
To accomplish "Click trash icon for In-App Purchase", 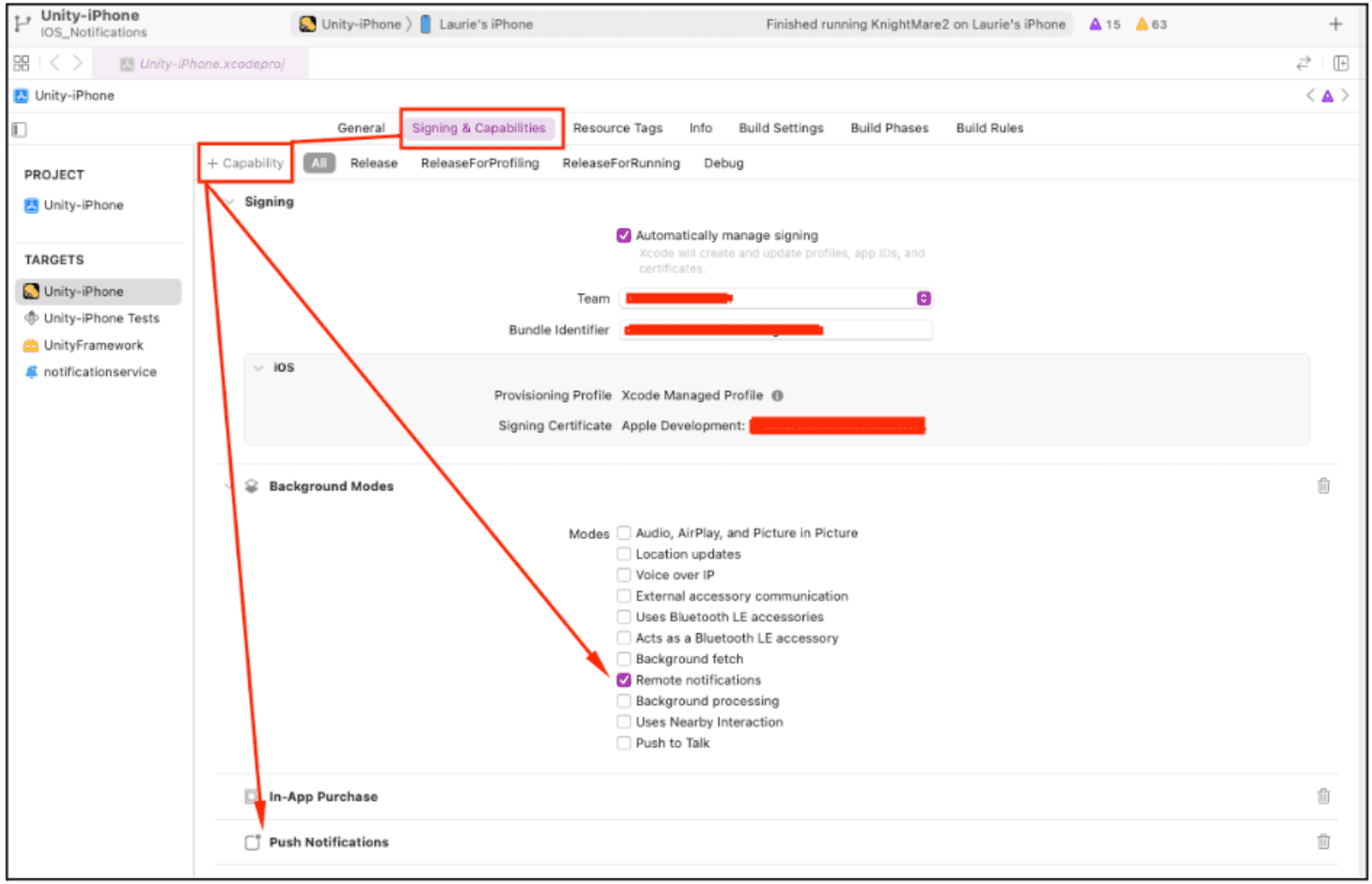I will [1323, 796].
